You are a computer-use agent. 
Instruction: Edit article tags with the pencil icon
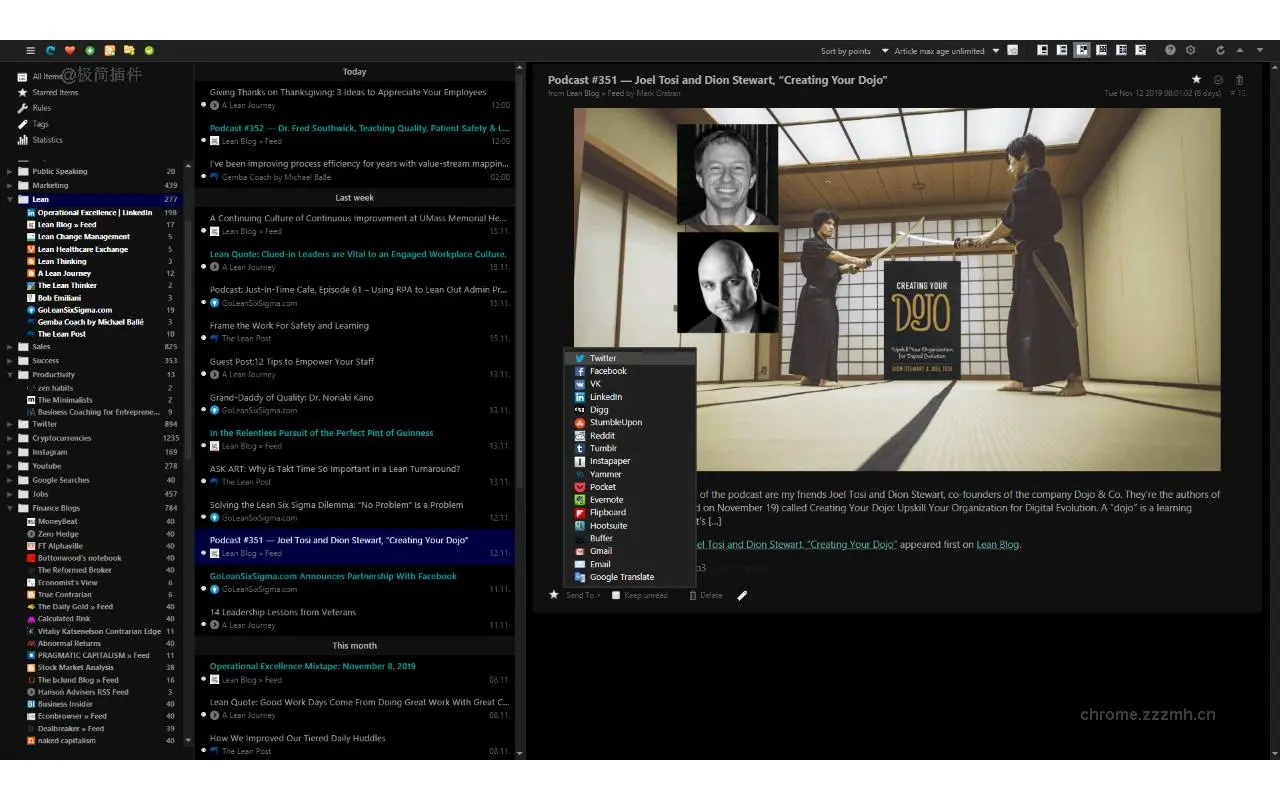742,595
